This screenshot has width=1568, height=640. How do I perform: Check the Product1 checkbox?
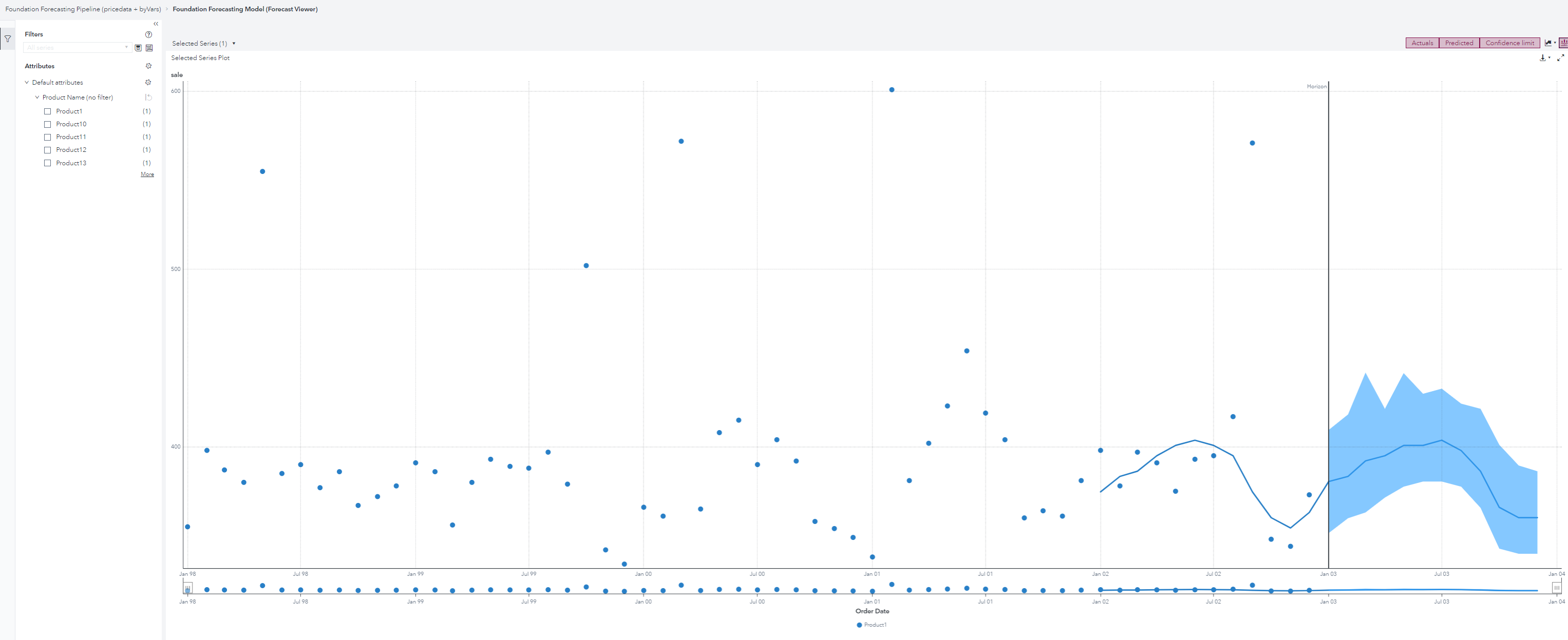47,111
